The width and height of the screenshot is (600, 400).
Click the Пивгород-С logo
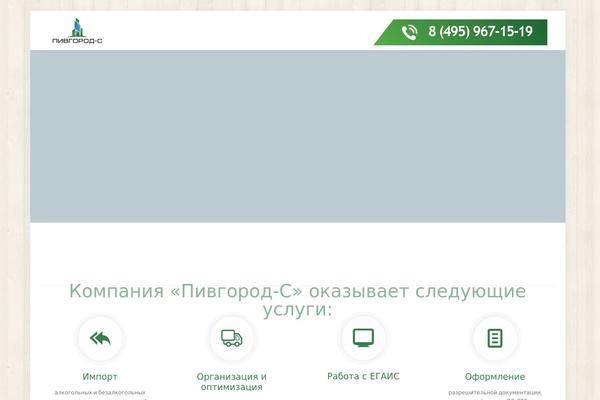(x=77, y=31)
